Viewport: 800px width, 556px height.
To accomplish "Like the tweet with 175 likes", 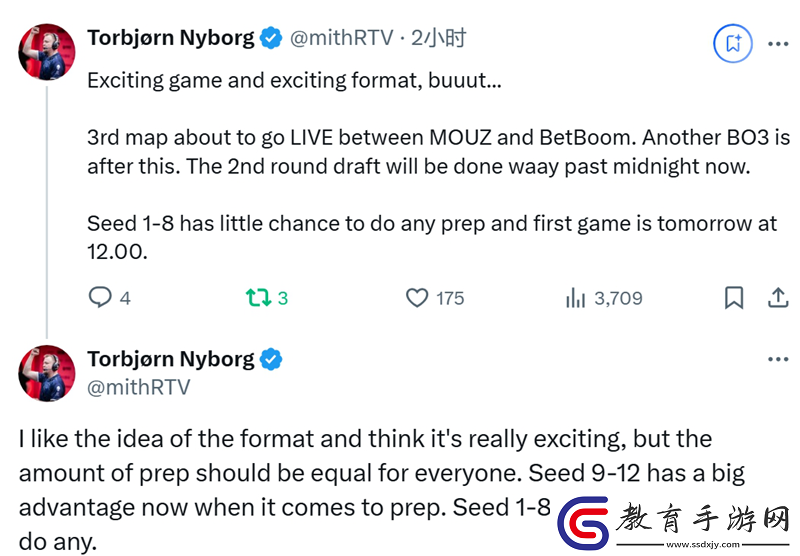I will click(417, 298).
